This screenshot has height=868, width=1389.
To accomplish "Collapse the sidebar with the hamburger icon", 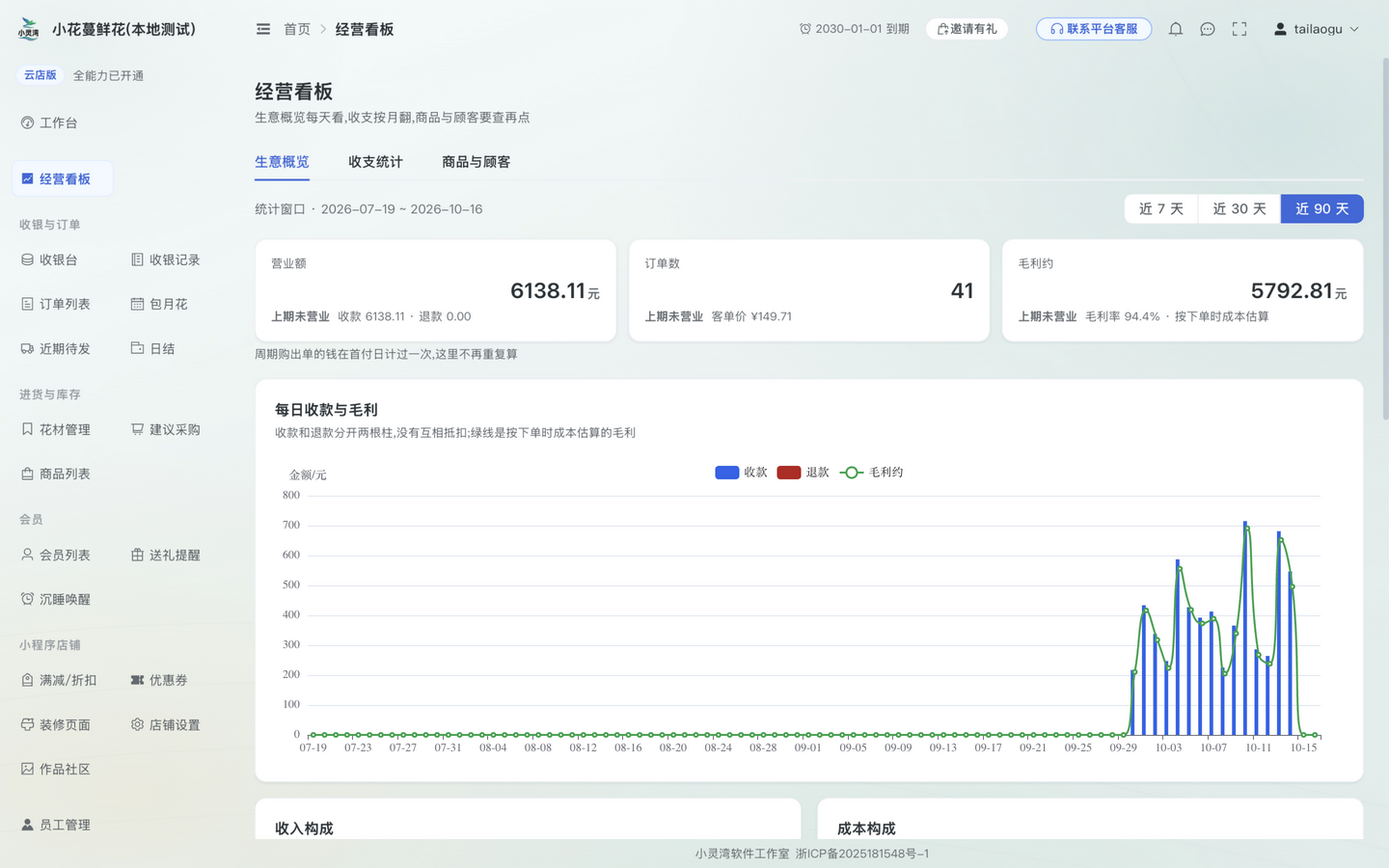I will [x=263, y=29].
